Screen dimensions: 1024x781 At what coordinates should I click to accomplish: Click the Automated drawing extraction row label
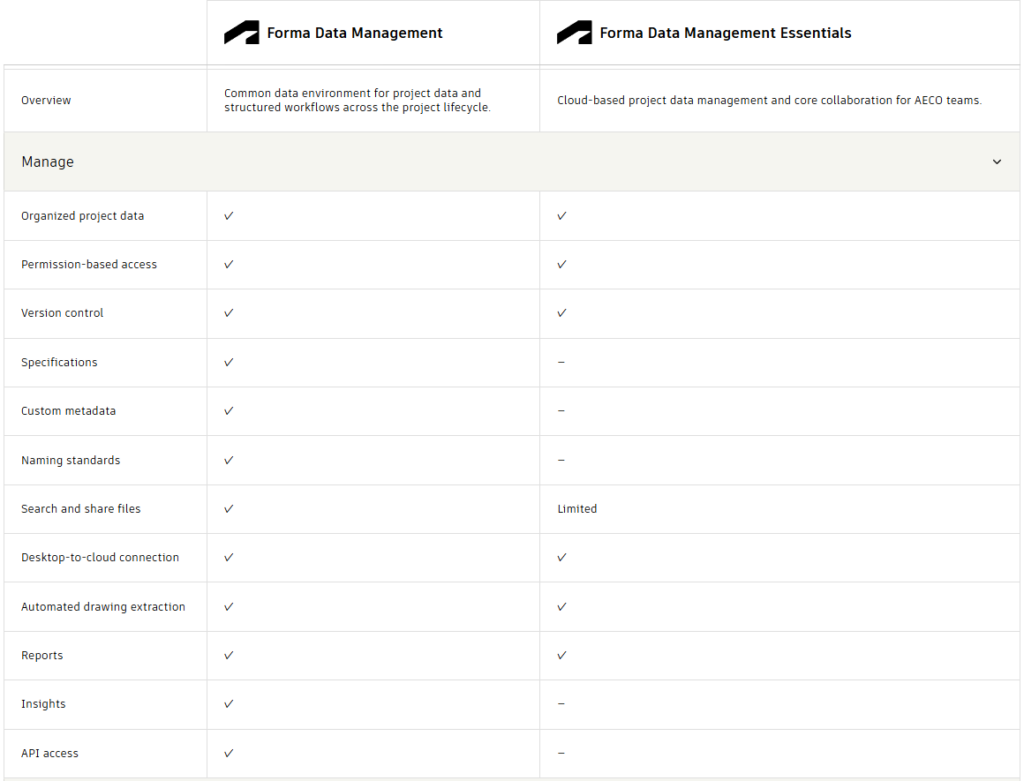(x=103, y=607)
